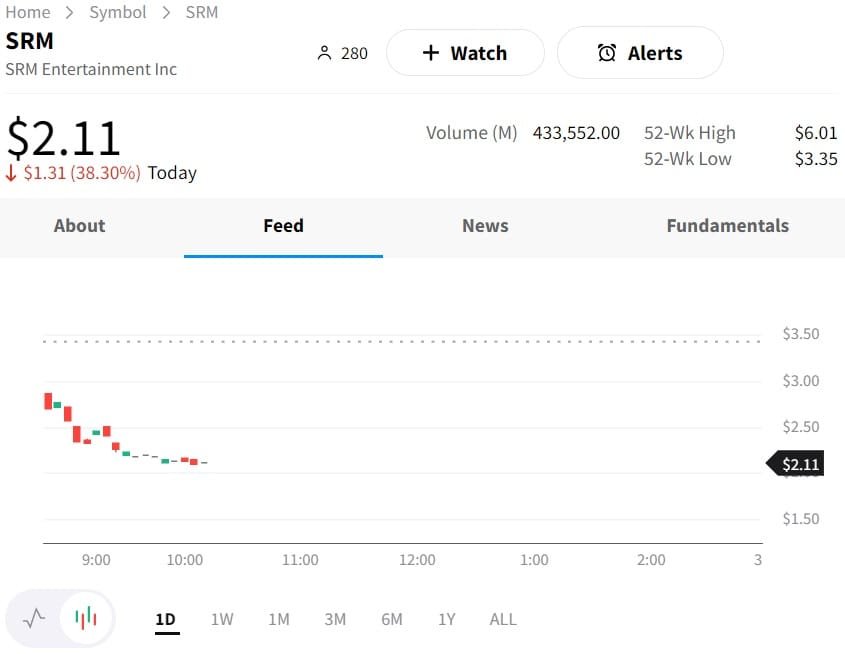Show ALL time chart range
The width and height of the screenshot is (845, 654).
[x=503, y=619]
